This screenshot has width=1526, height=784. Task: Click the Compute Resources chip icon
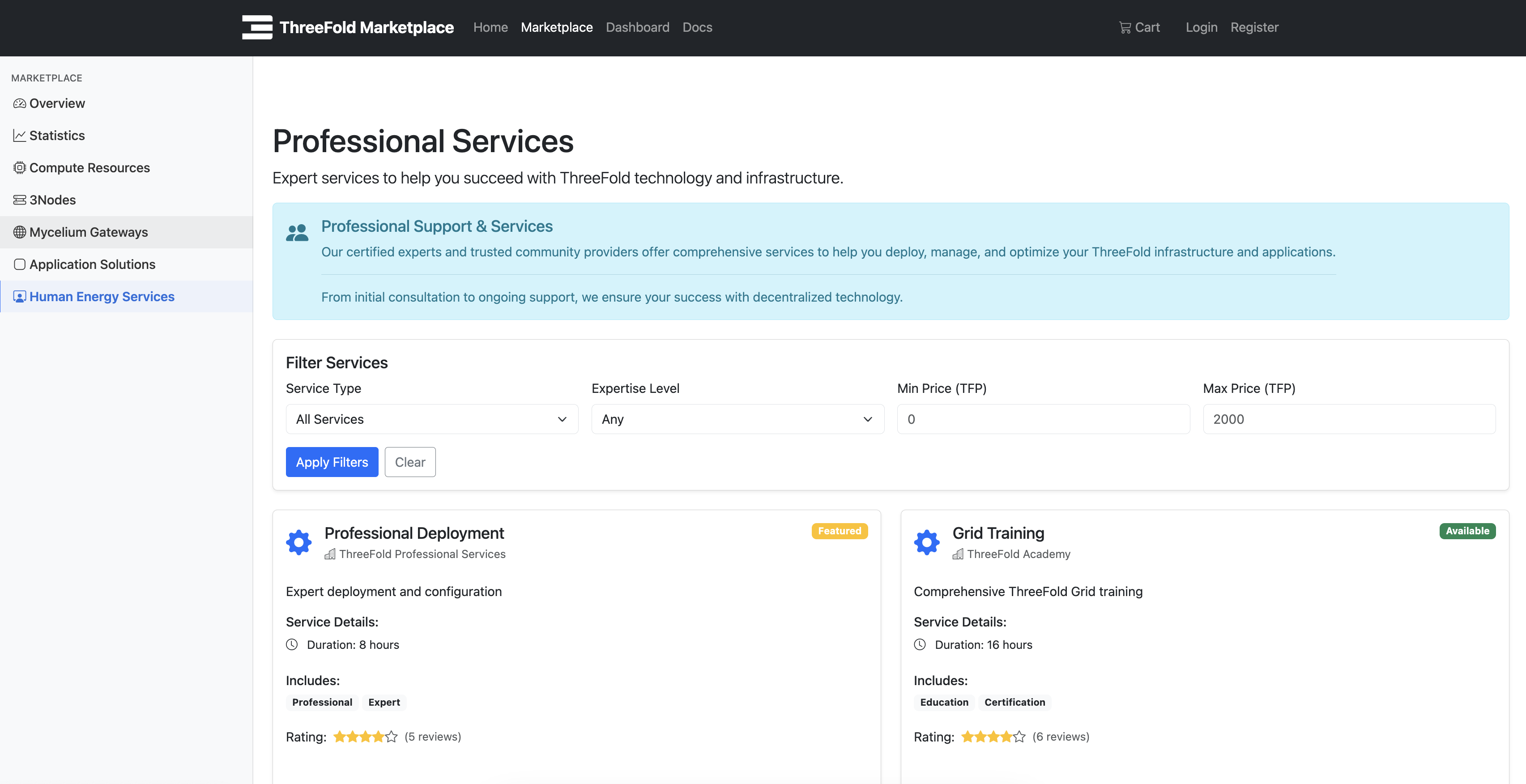click(x=20, y=167)
